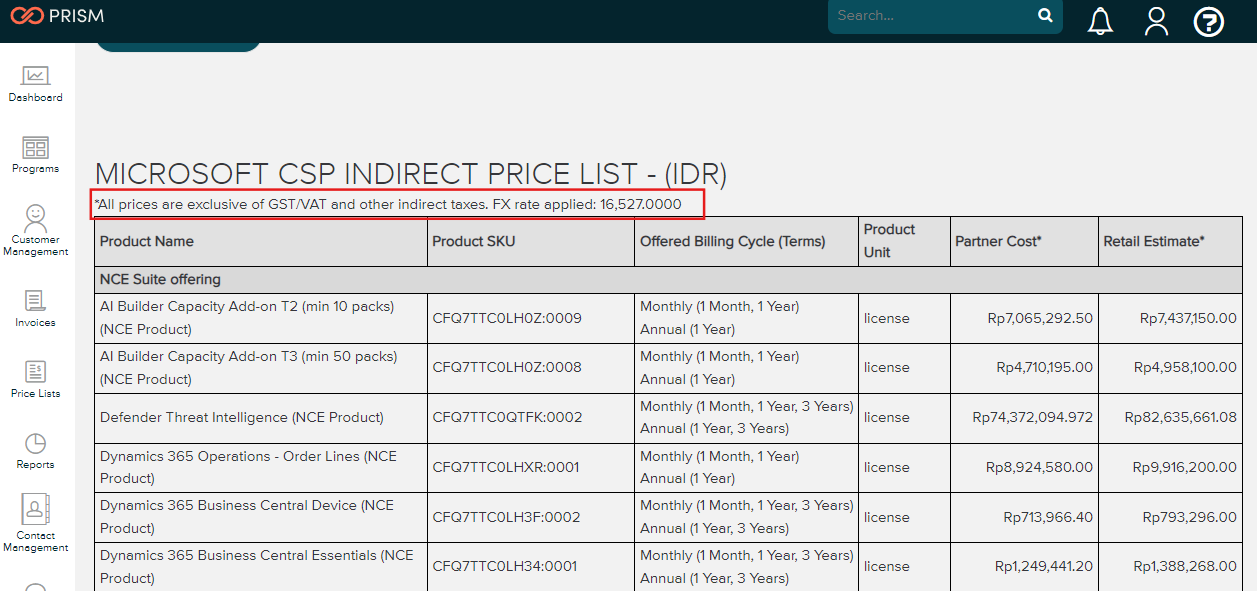Screen dimensions: 1257x591
Task: Go to Reports sidebar label
Action: [36, 465]
